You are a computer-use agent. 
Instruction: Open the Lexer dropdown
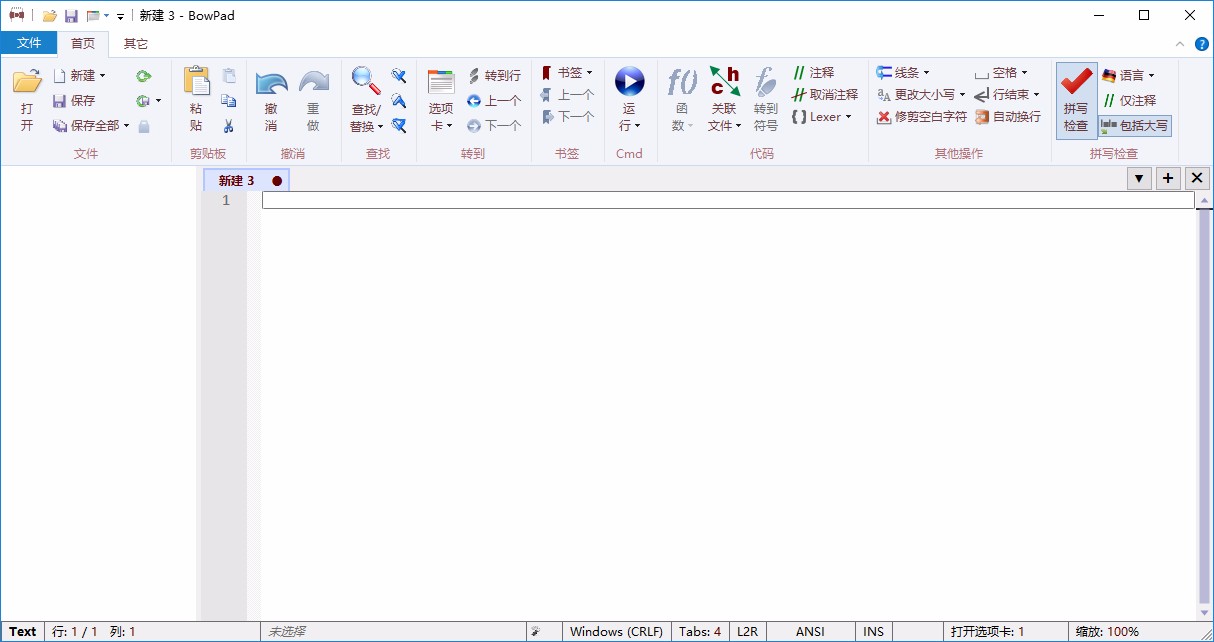[822, 117]
